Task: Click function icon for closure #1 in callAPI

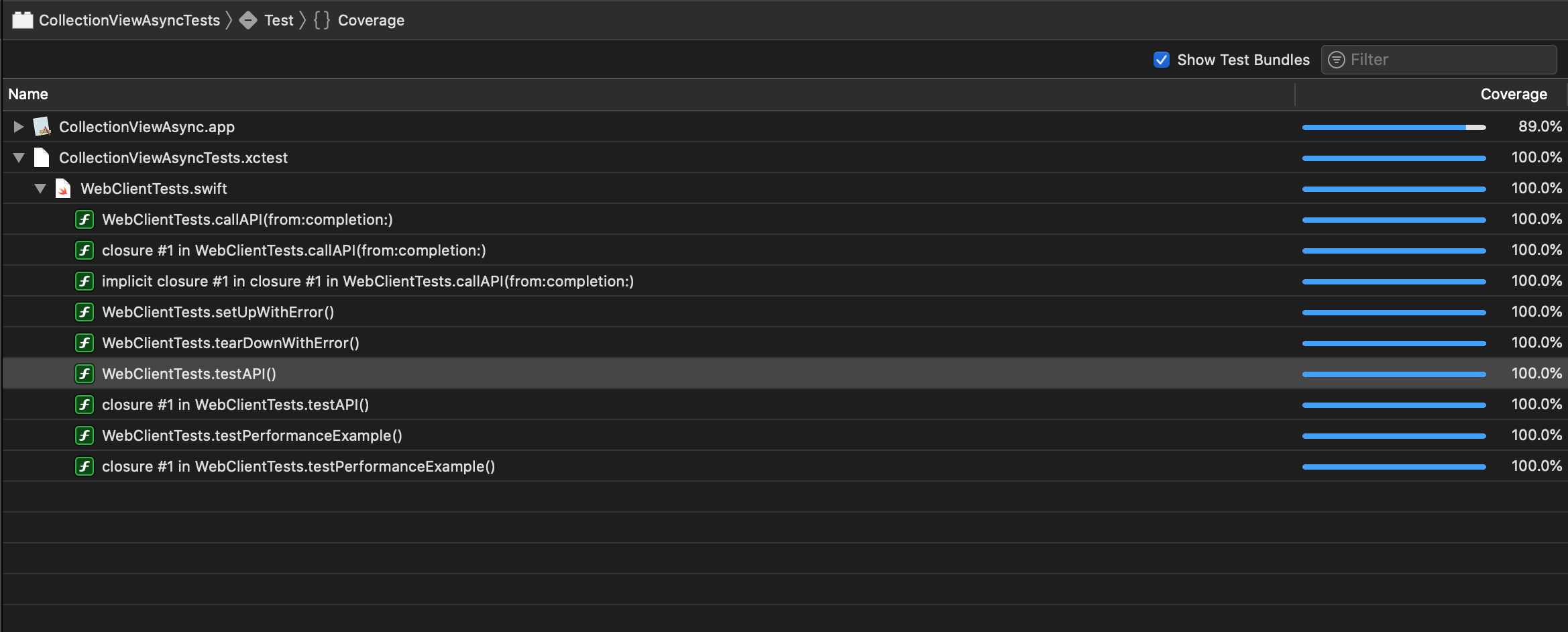Action: [84, 250]
